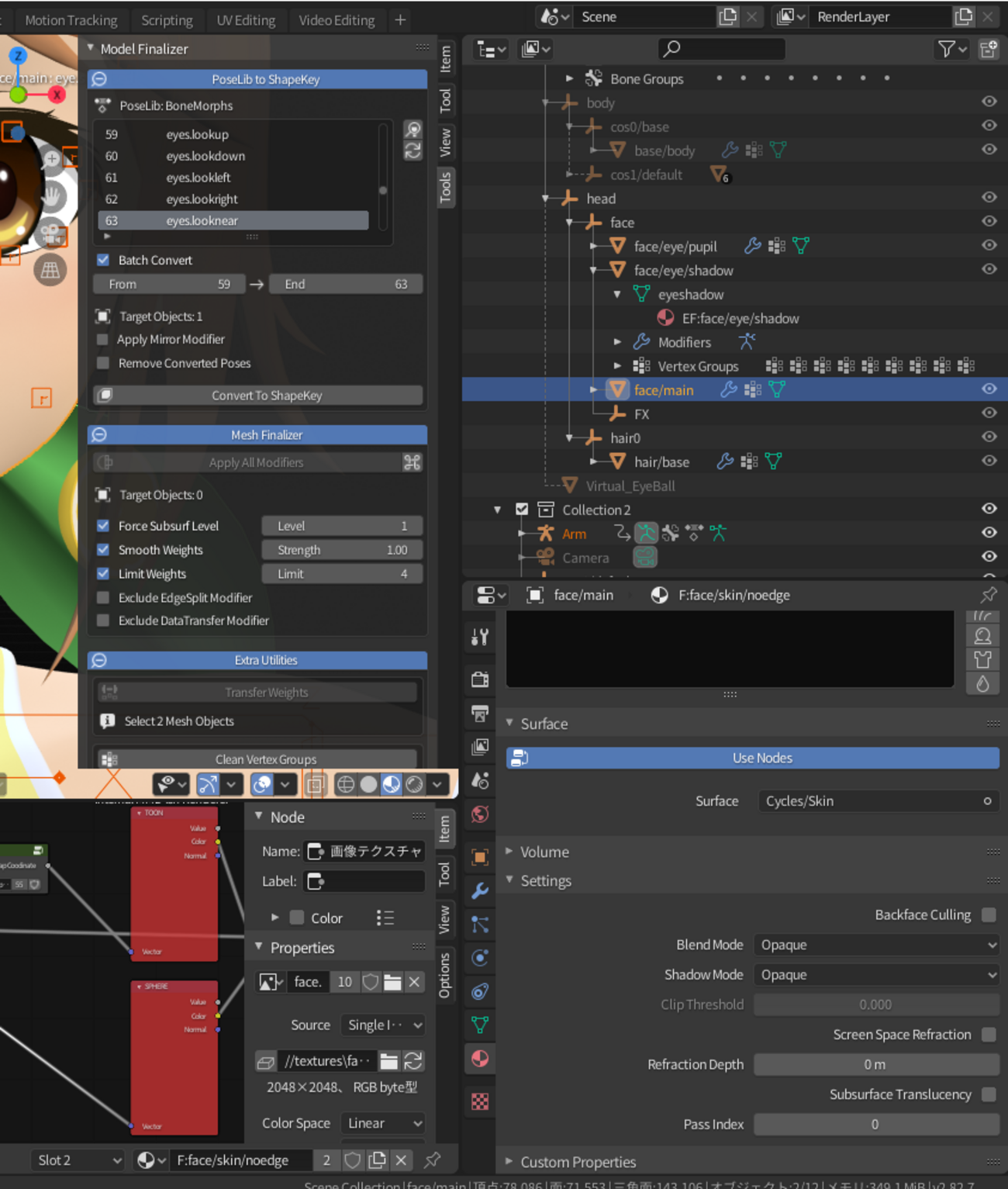Open the Physics properties tab icon
This screenshot has width=1008, height=1189.
click(480, 958)
